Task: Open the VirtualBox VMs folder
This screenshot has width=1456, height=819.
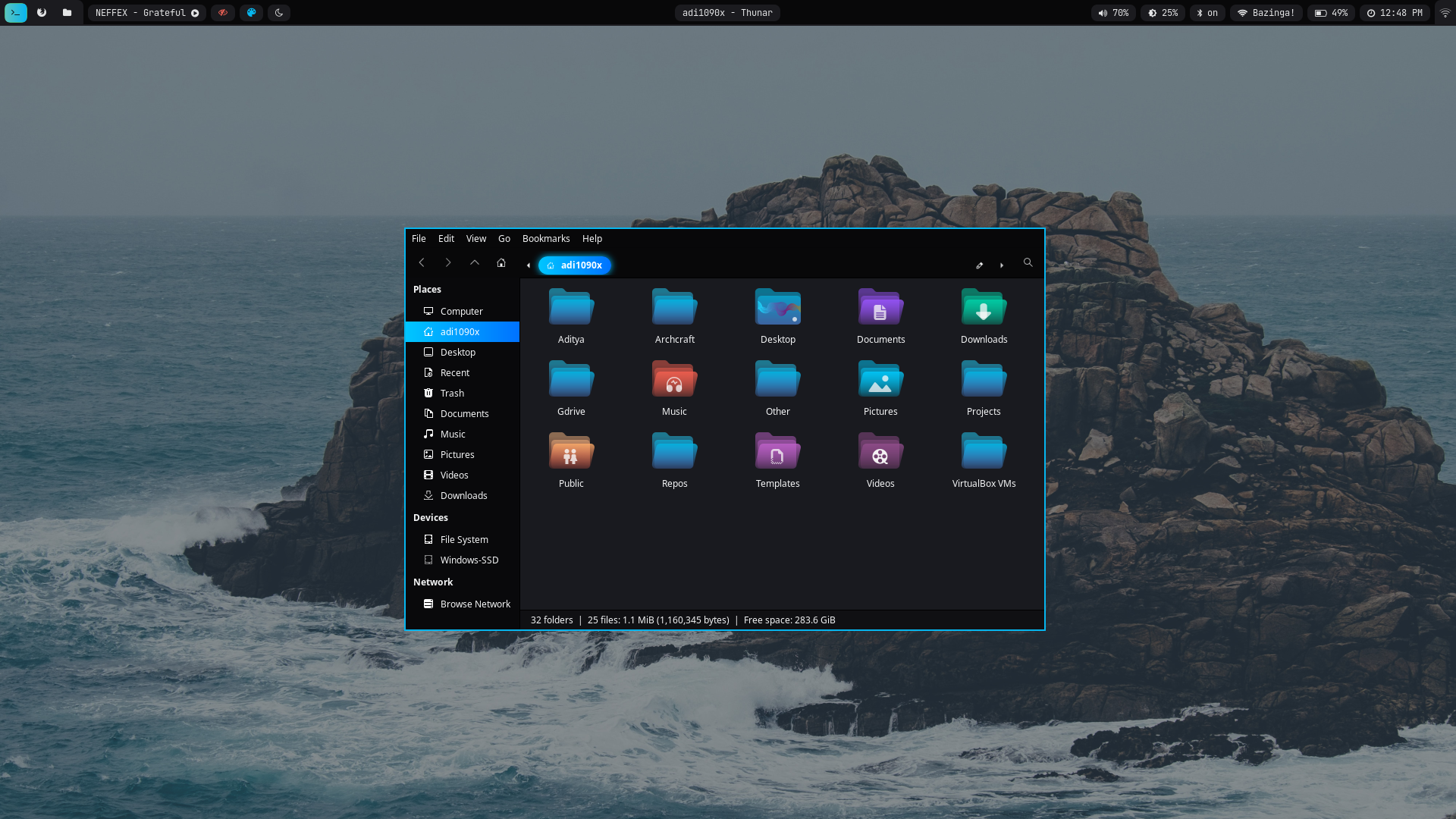Action: pyautogui.click(x=984, y=460)
